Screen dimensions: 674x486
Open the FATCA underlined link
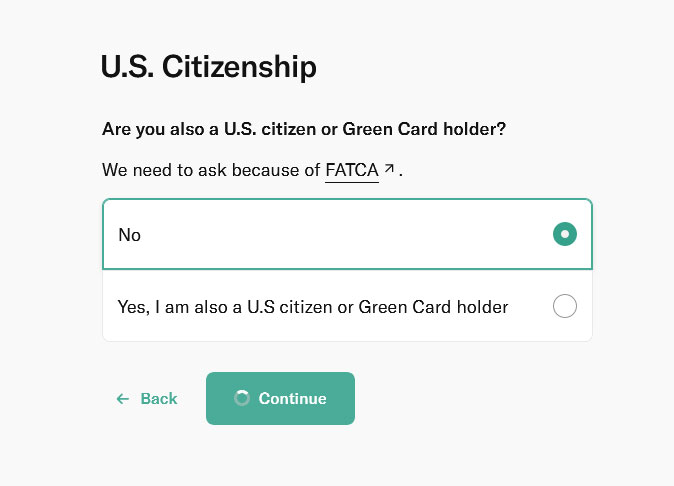coord(352,170)
